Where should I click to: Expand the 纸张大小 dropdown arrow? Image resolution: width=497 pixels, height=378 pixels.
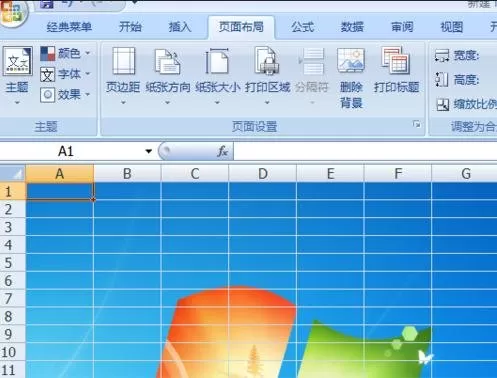coord(217,103)
